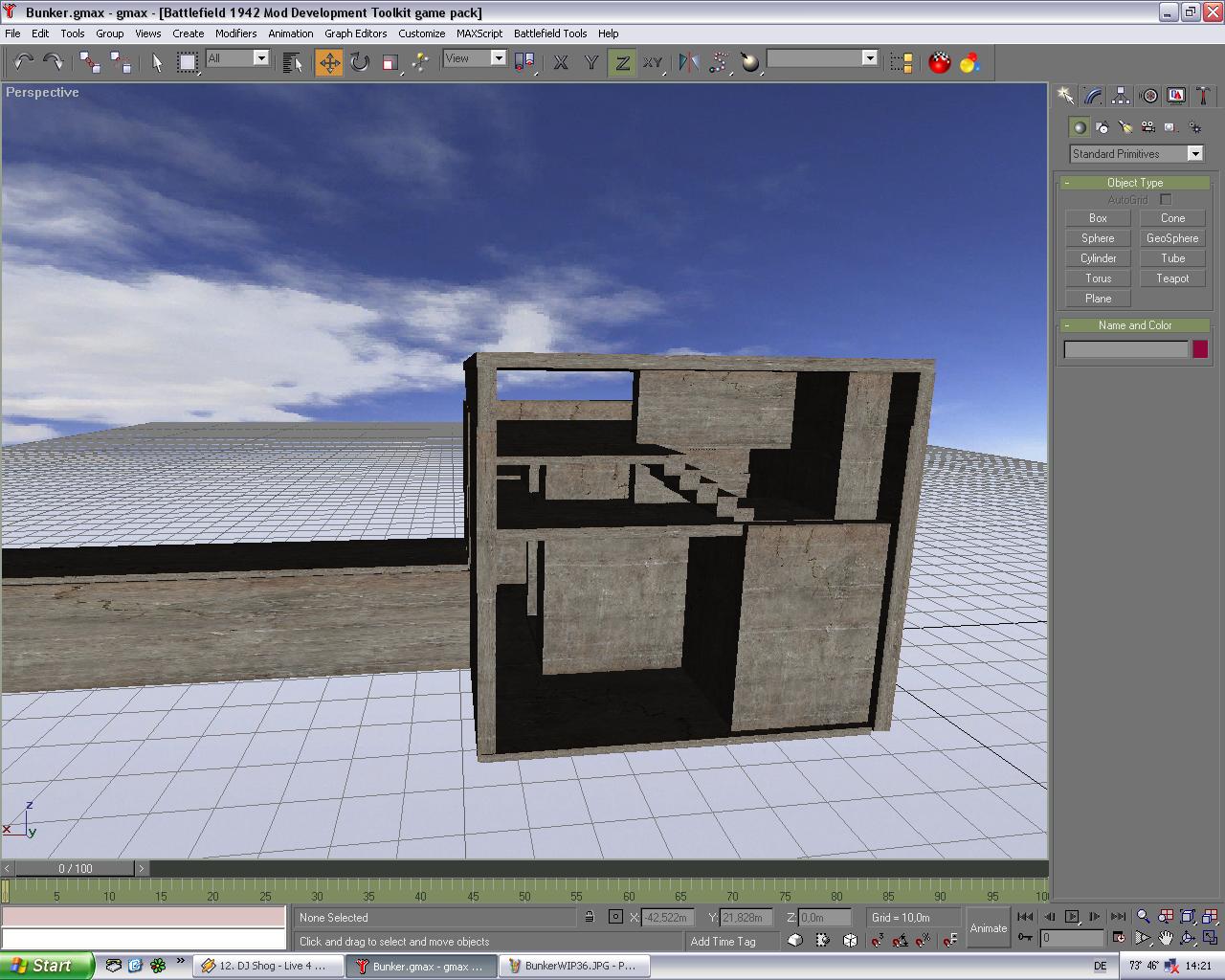This screenshot has width=1225, height=980.
Task: Open the Battlefield Tools menu
Action: pyautogui.click(x=549, y=33)
